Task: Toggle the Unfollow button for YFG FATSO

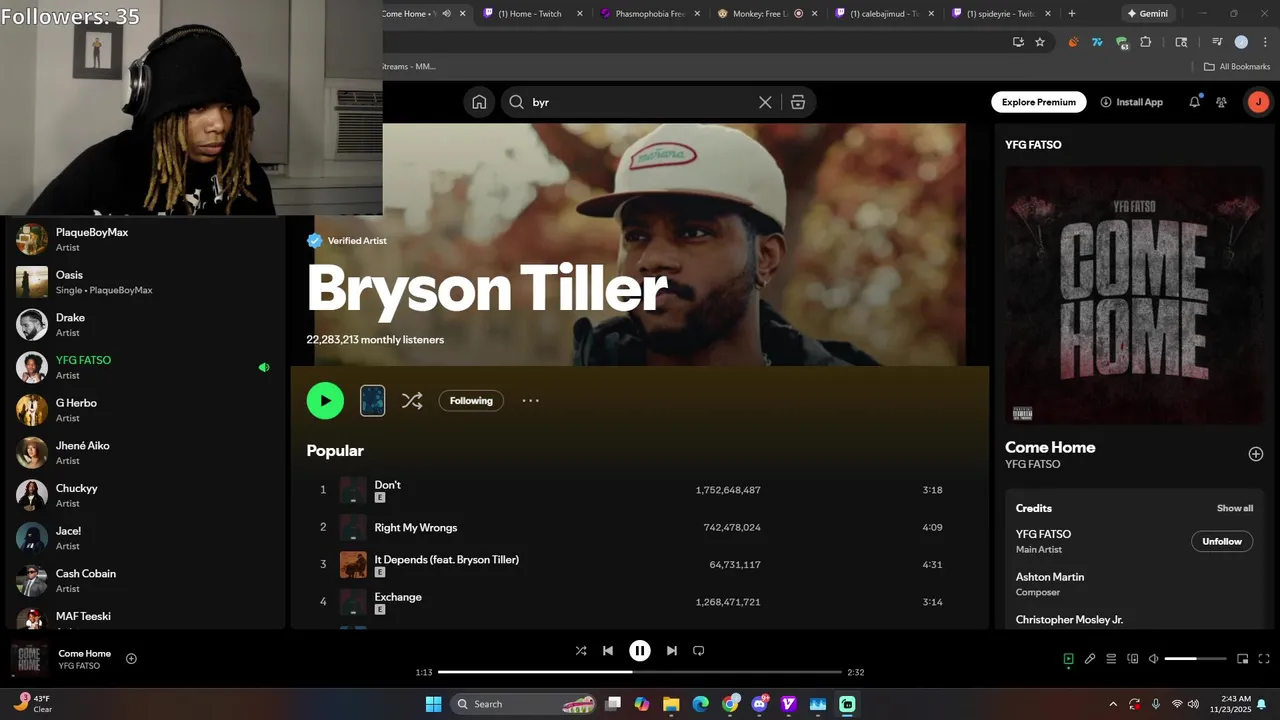Action: [1222, 541]
